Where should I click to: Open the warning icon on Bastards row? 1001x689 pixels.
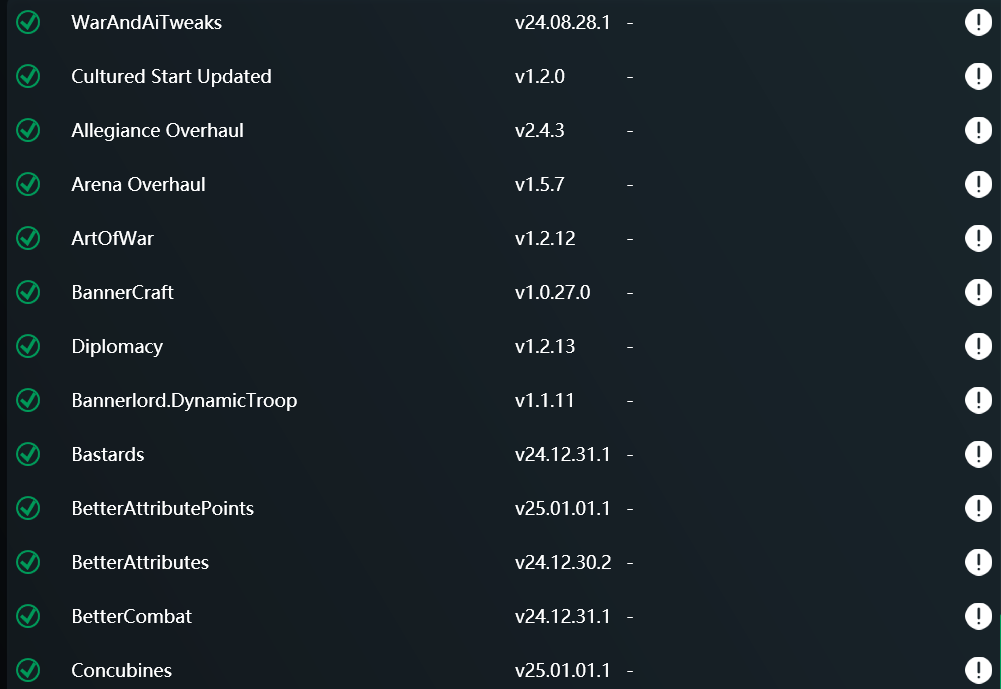tap(977, 455)
